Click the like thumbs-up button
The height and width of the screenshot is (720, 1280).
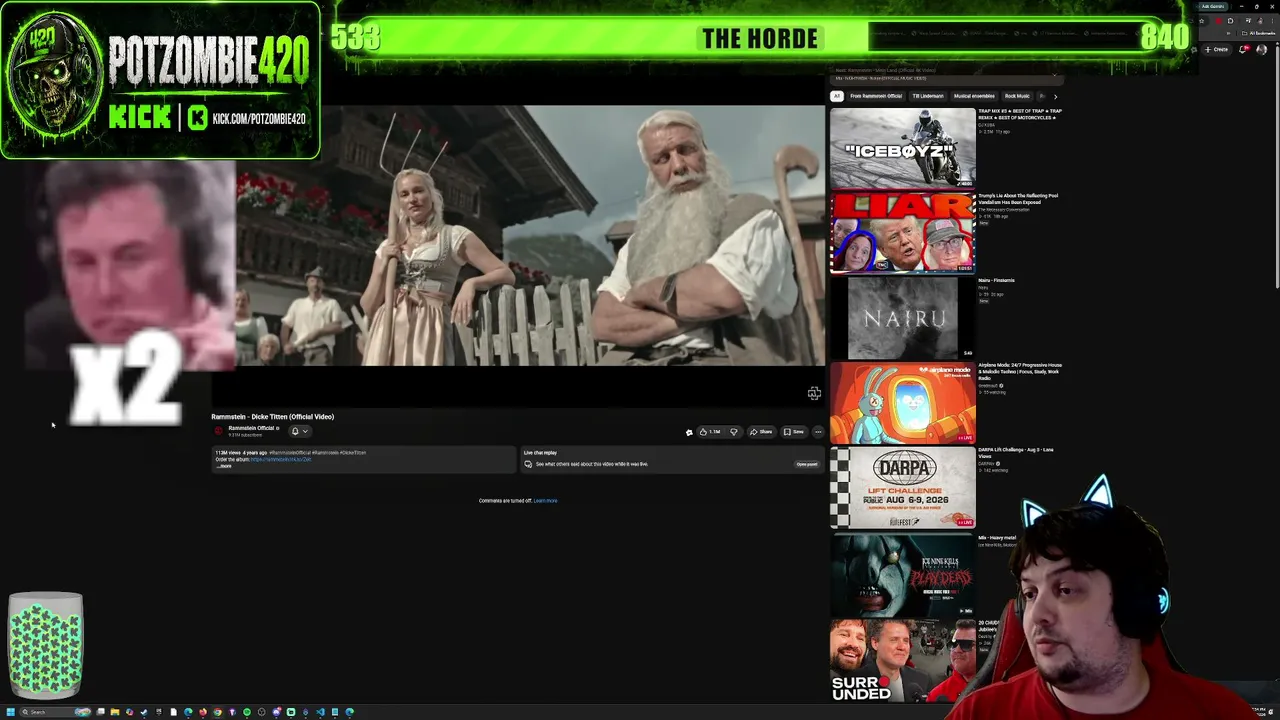[x=711, y=432]
